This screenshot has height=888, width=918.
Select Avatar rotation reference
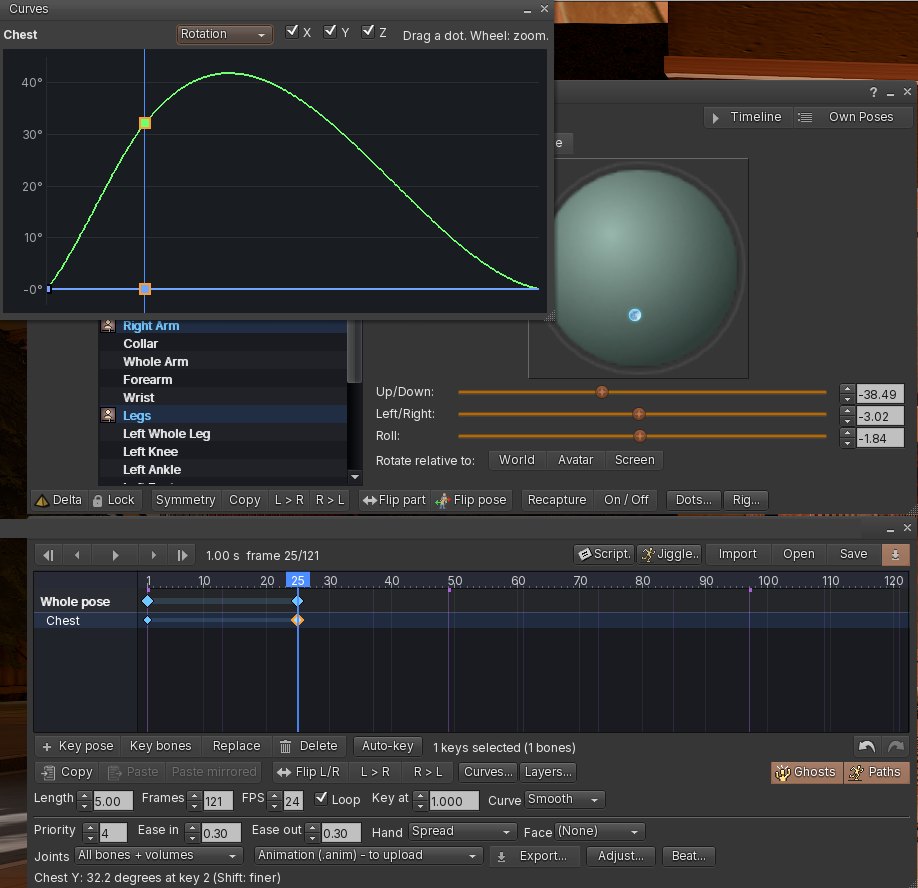576,460
